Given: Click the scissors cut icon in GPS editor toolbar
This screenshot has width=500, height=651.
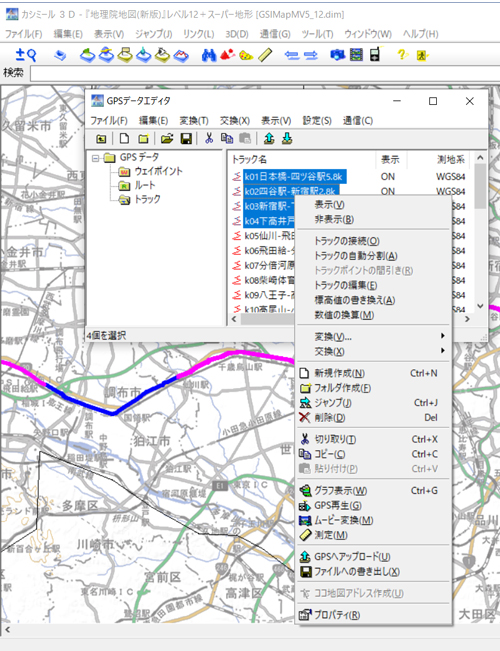Looking at the screenshot, I should click(209, 138).
